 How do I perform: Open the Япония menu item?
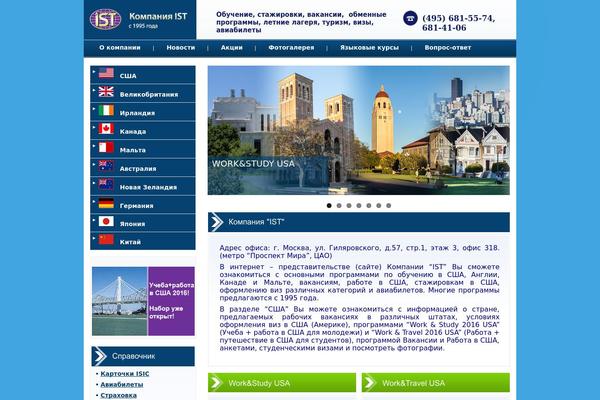tap(143, 223)
